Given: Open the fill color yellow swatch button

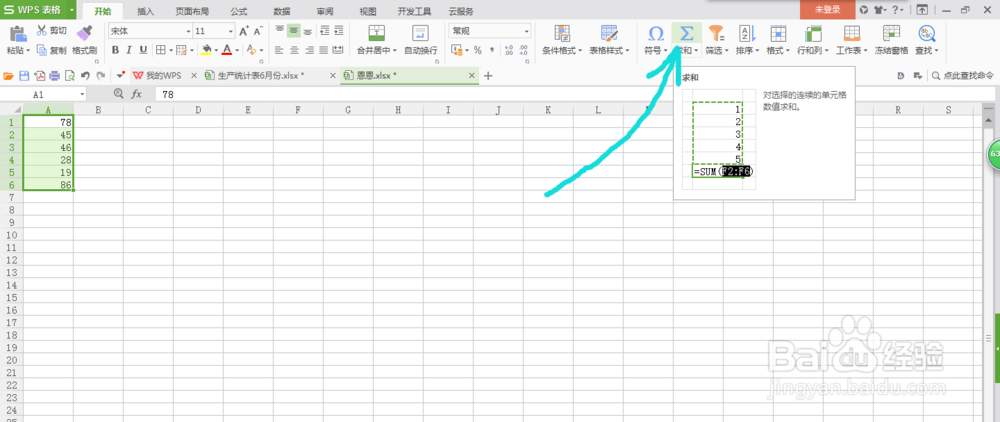Looking at the screenshot, I should point(207,50).
